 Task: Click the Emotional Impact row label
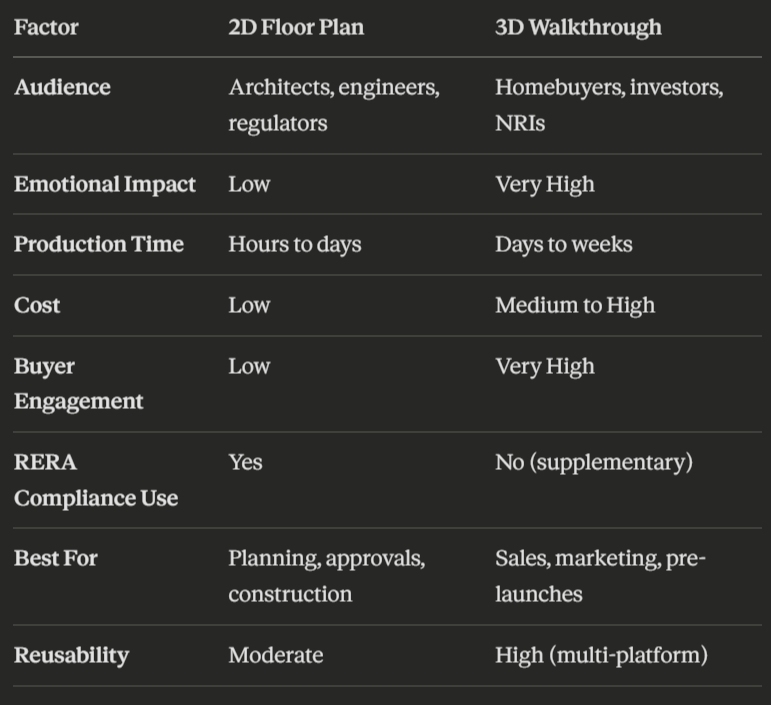click(x=105, y=184)
